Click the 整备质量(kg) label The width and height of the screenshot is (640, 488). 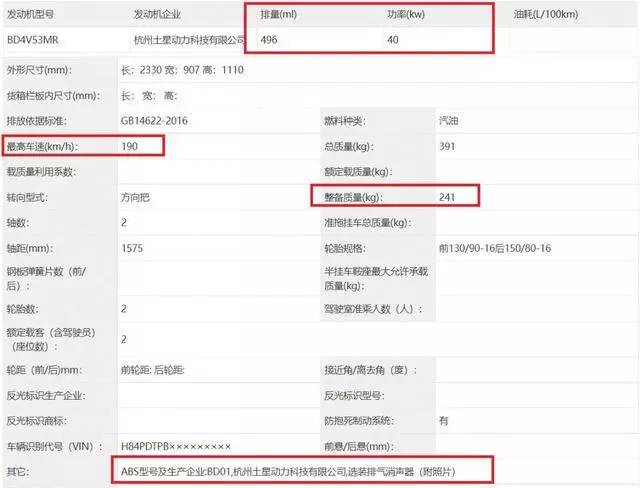pyautogui.click(x=353, y=197)
